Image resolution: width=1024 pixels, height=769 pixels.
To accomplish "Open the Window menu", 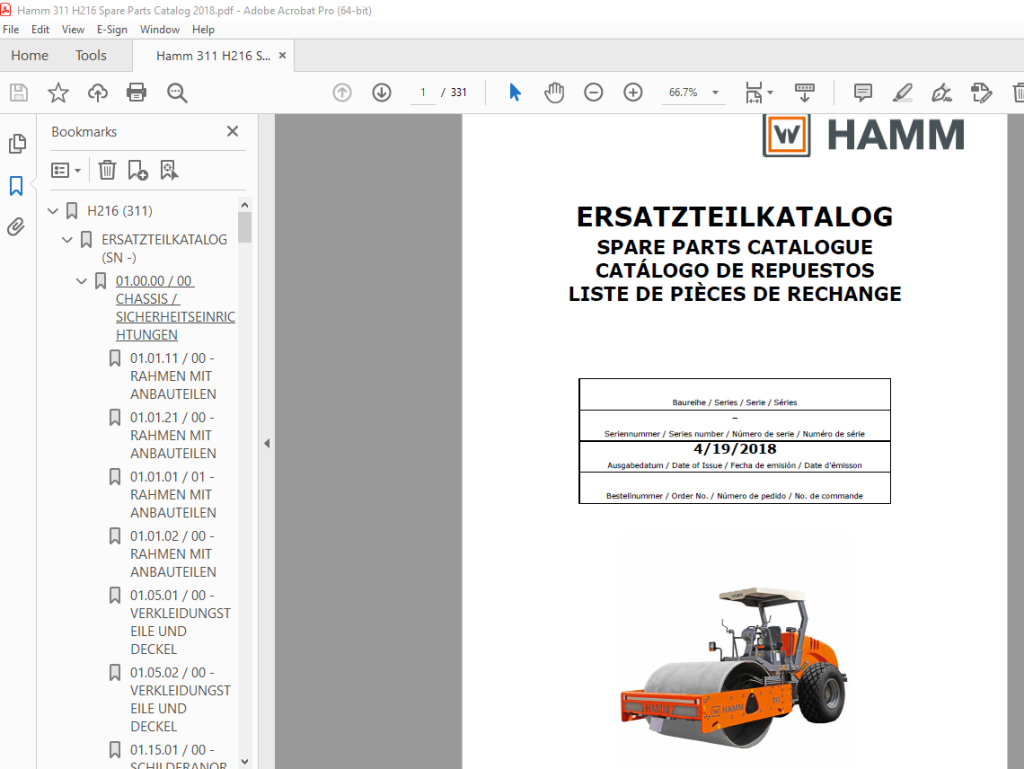I will point(159,29).
